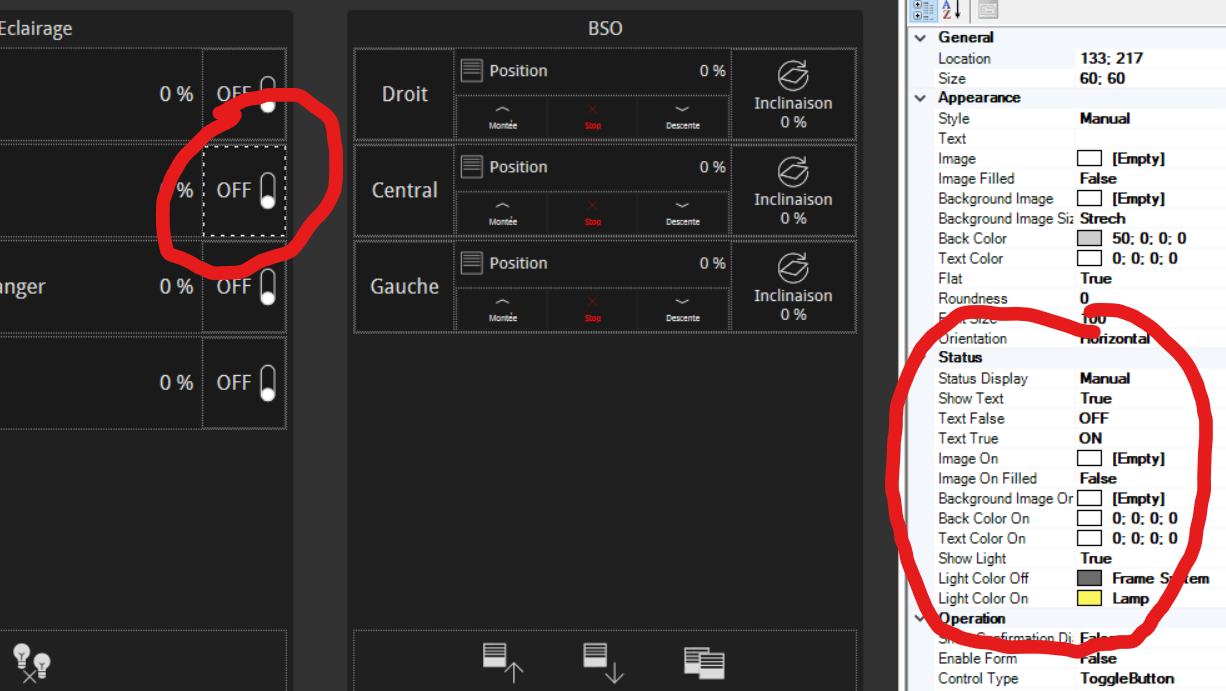Toggle the selected OFF switch with dotted border
1226x691 pixels.
(245, 190)
